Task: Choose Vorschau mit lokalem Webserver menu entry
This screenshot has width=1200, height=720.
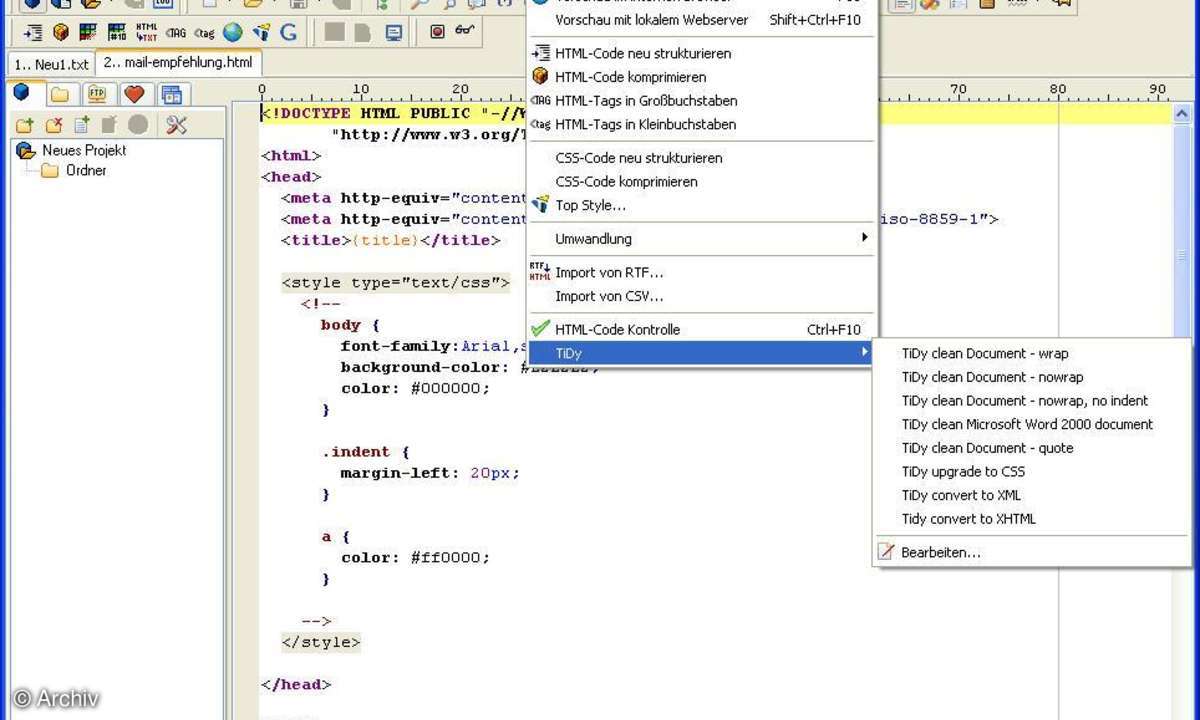Action: (x=701, y=19)
